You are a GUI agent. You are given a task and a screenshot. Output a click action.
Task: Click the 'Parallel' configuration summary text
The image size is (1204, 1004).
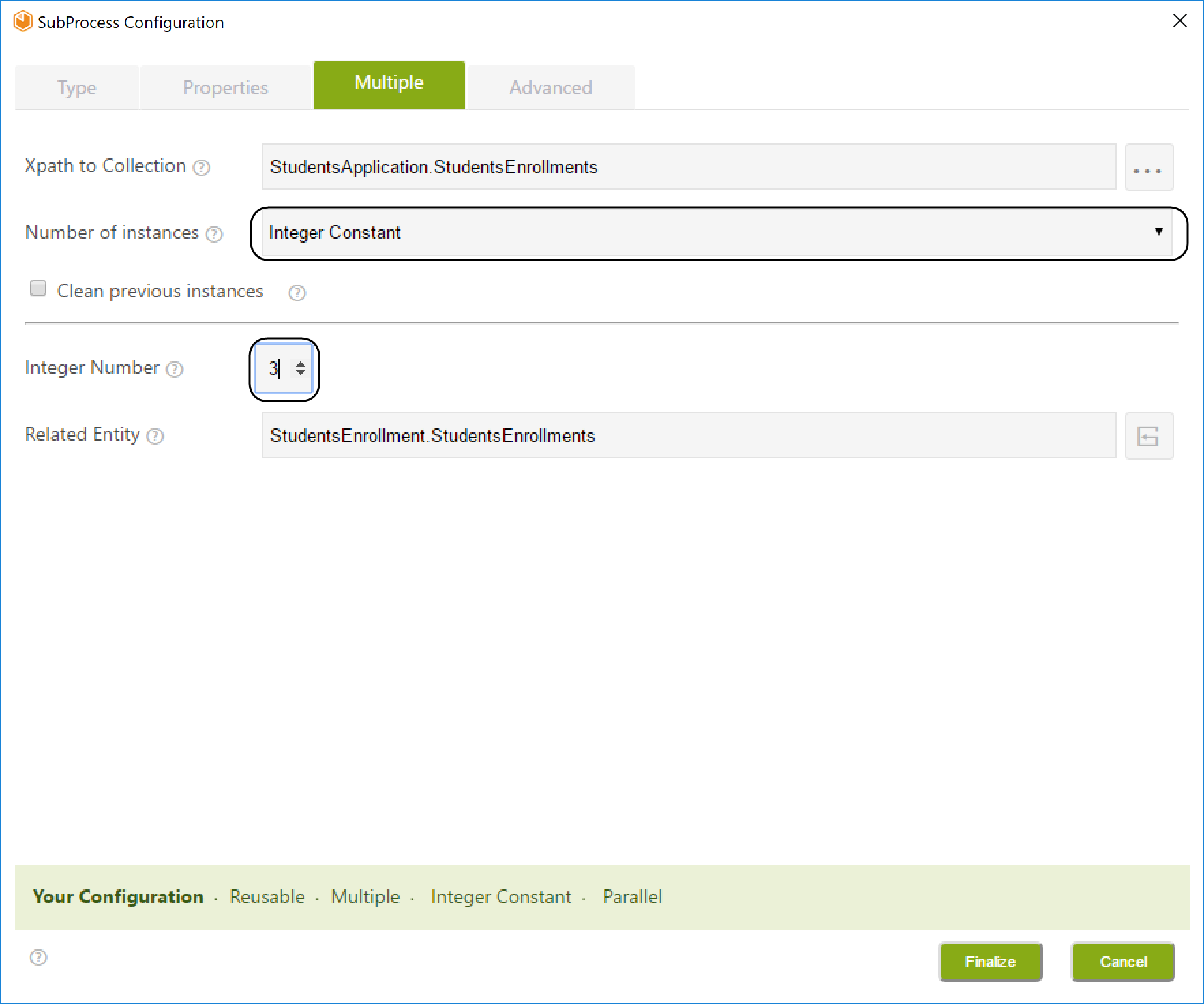(633, 896)
